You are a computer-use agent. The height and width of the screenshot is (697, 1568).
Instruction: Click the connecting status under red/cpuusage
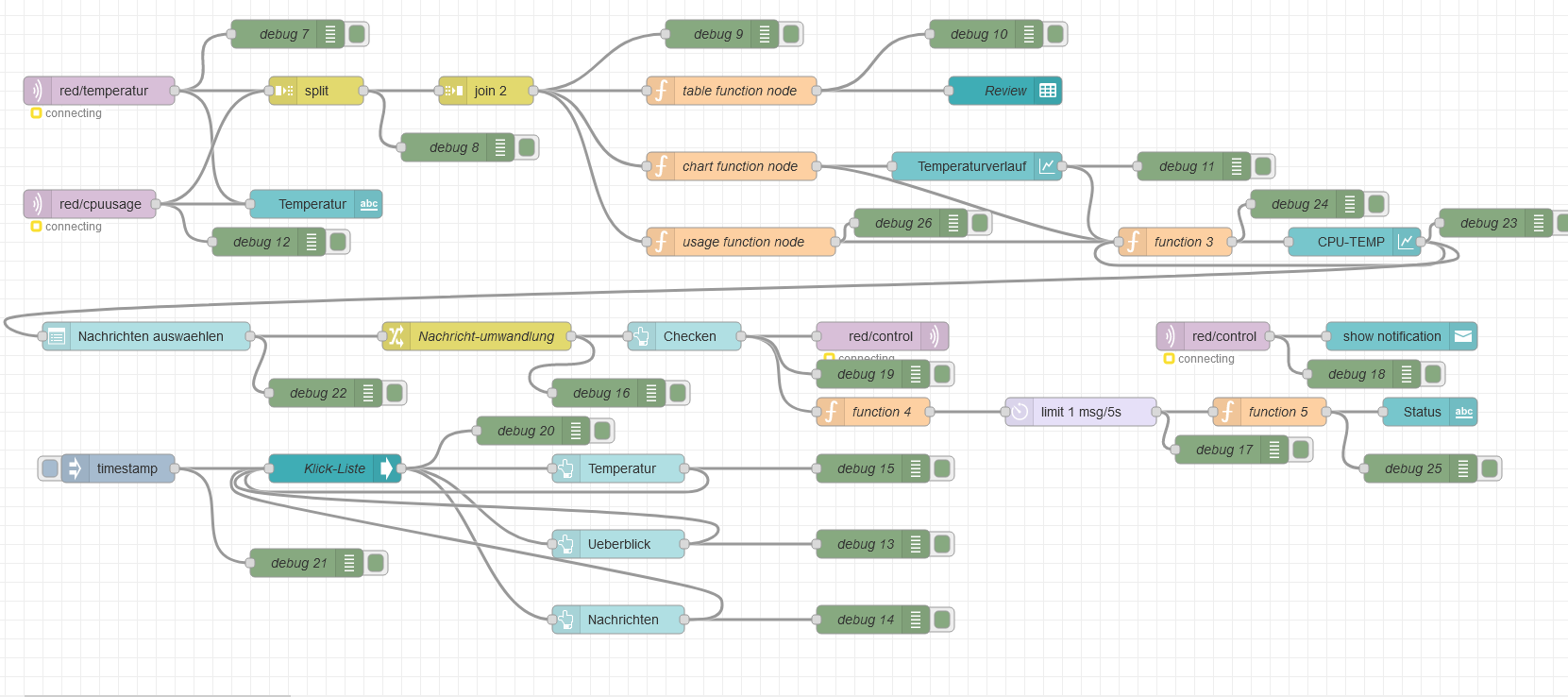click(x=66, y=227)
